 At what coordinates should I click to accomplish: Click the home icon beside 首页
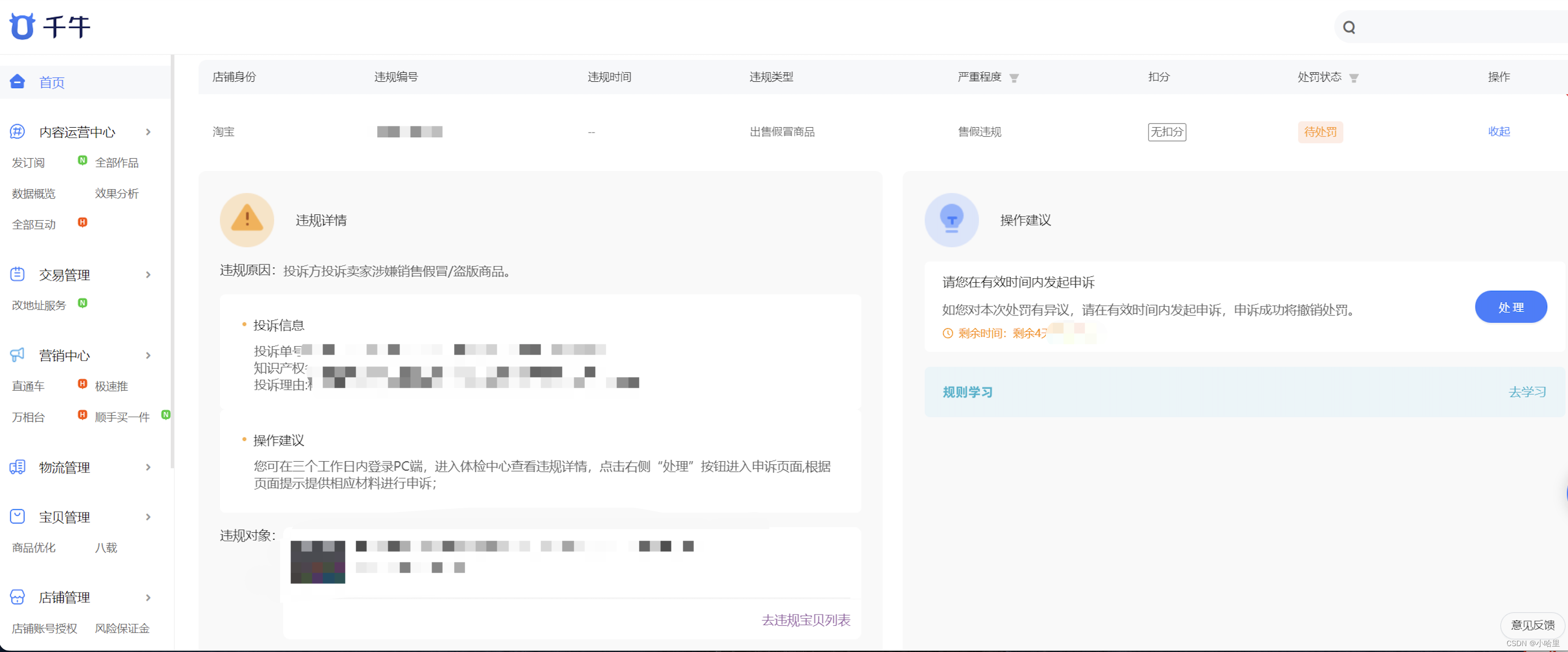tap(18, 82)
